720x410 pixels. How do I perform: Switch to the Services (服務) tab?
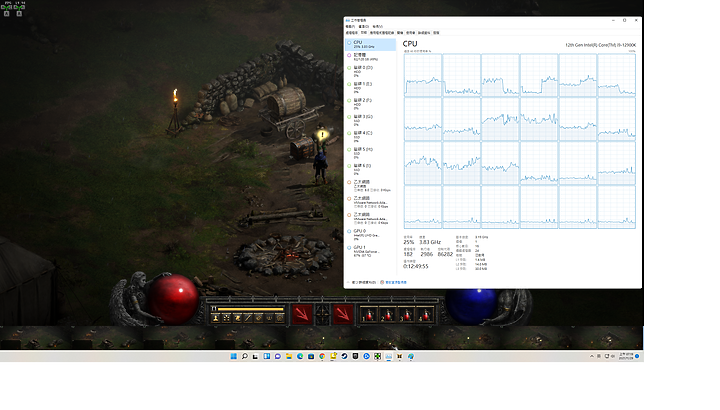click(436, 33)
